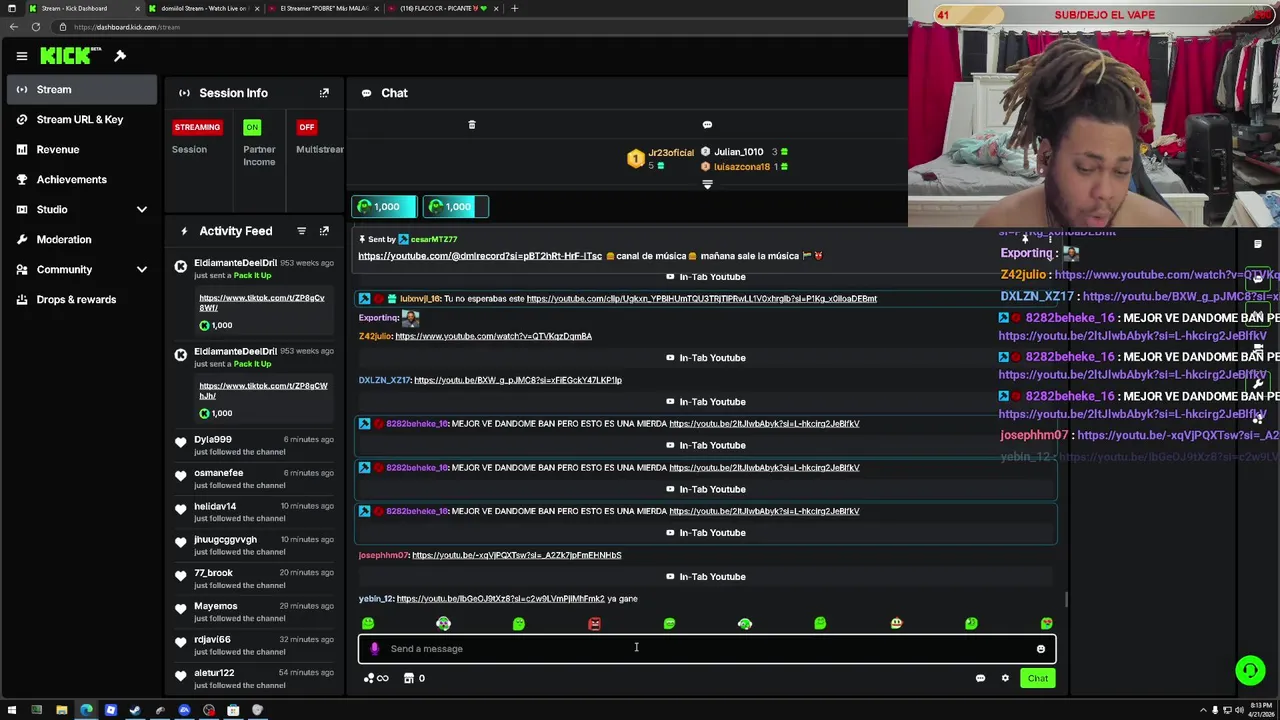Image resolution: width=1280 pixels, height=720 pixels.
Task: Open yebin_12's youtu.be link
Action: (500, 599)
